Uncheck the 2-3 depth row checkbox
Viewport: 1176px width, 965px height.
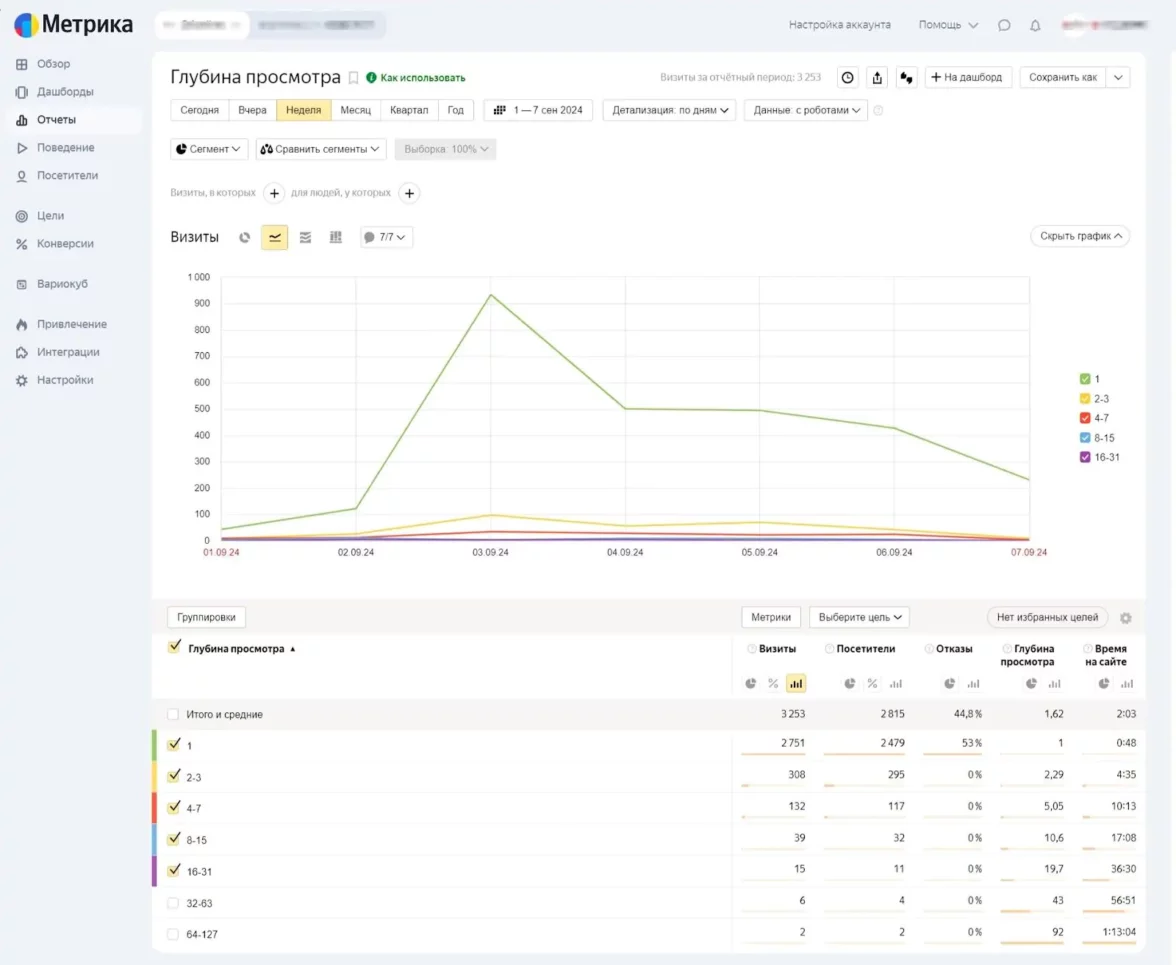[174, 776]
